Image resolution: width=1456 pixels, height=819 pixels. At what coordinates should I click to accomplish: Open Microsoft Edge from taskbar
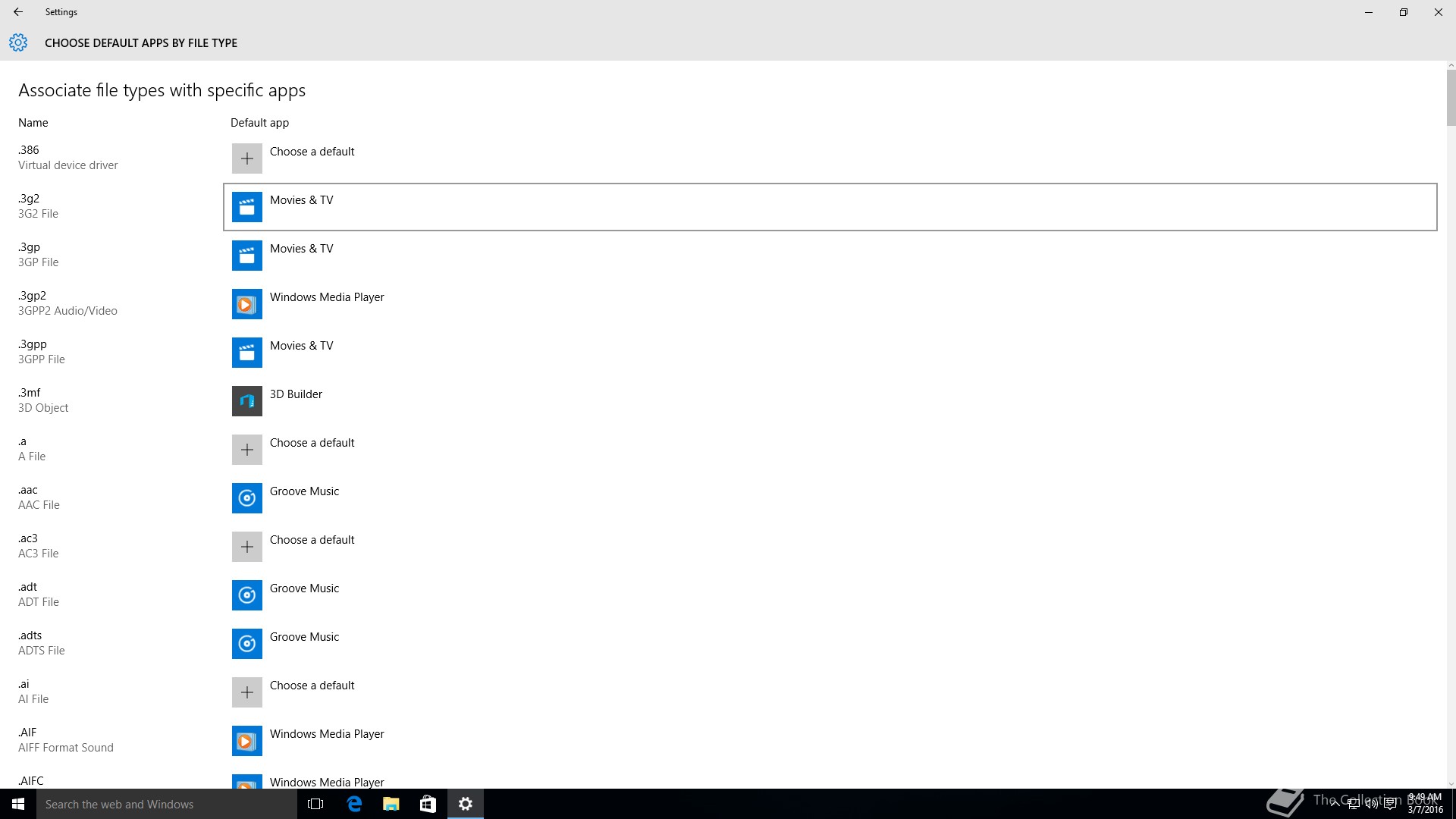pos(354,804)
